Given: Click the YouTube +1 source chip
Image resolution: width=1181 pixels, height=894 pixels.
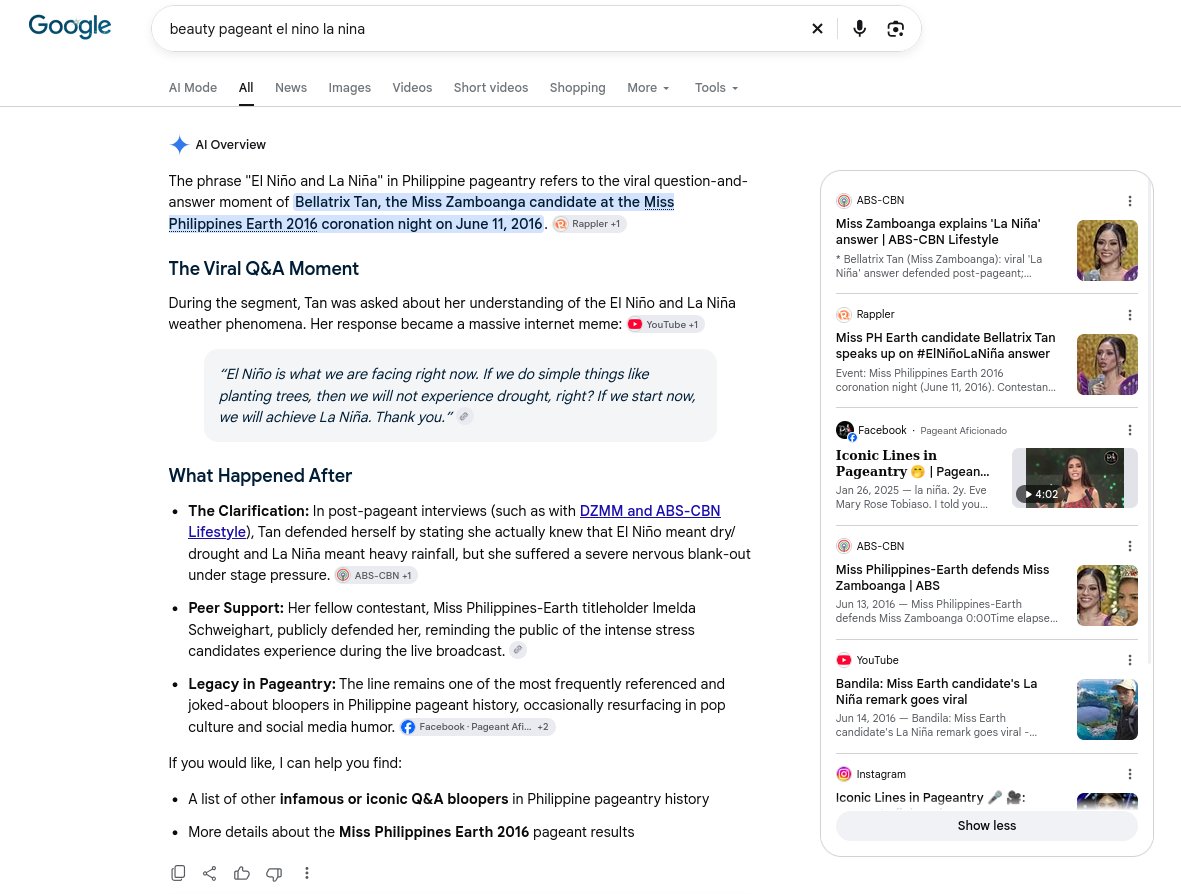Looking at the screenshot, I should [x=666, y=325].
